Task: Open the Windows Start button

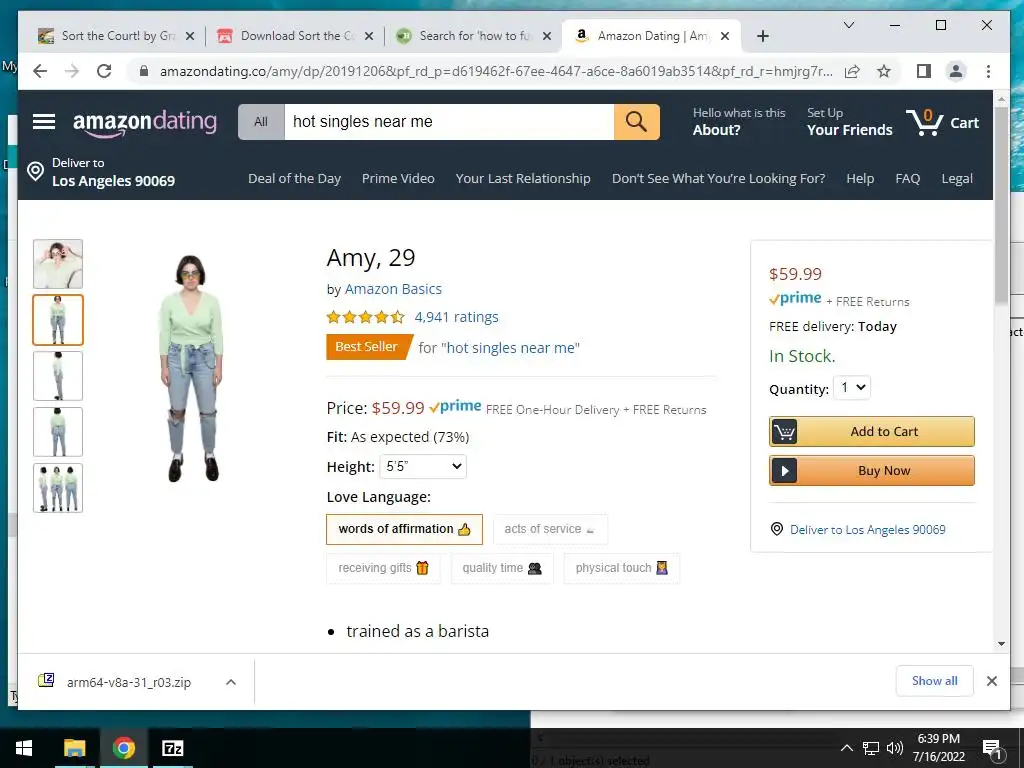Action: [x=24, y=748]
